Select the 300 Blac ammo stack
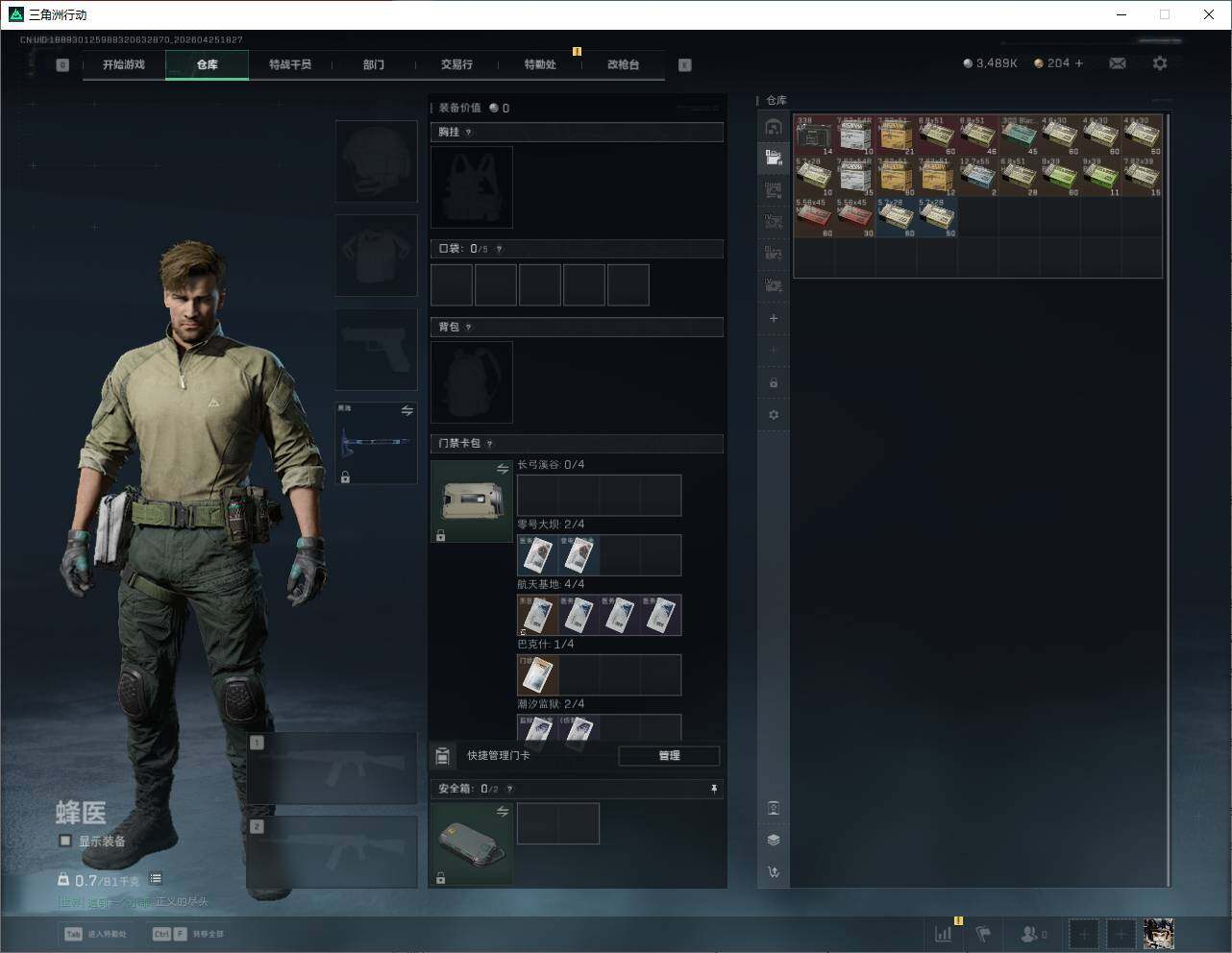Viewport: 1232px width, 953px height. click(1021, 135)
